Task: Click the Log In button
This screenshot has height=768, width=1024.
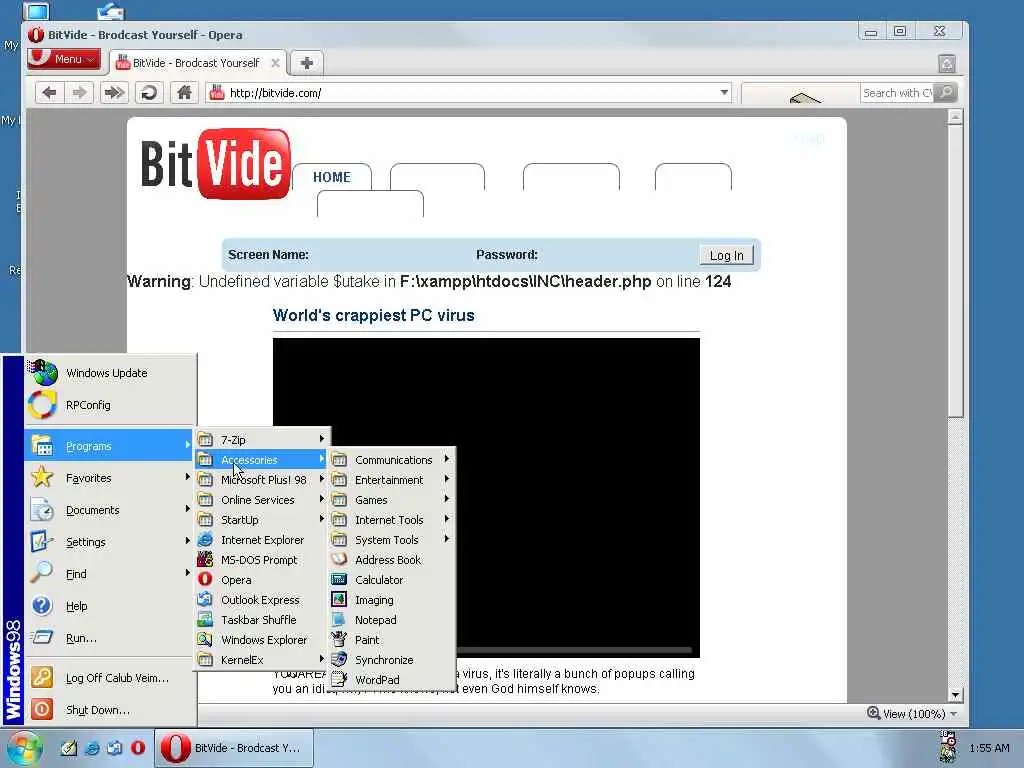Action: 726,255
